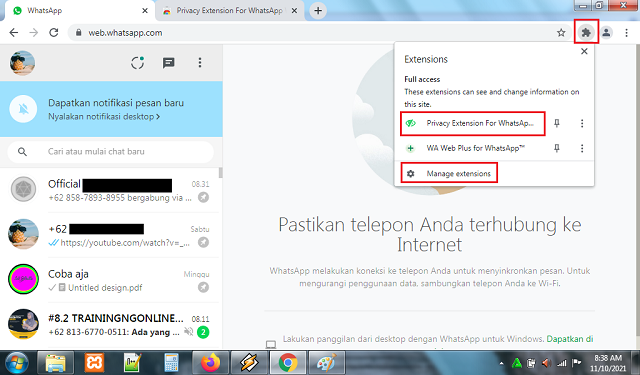Select WA Web Plus for WhatsApp entry
Image resolution: width=640 pixels, height=375 pixels.
coord(473,148)
